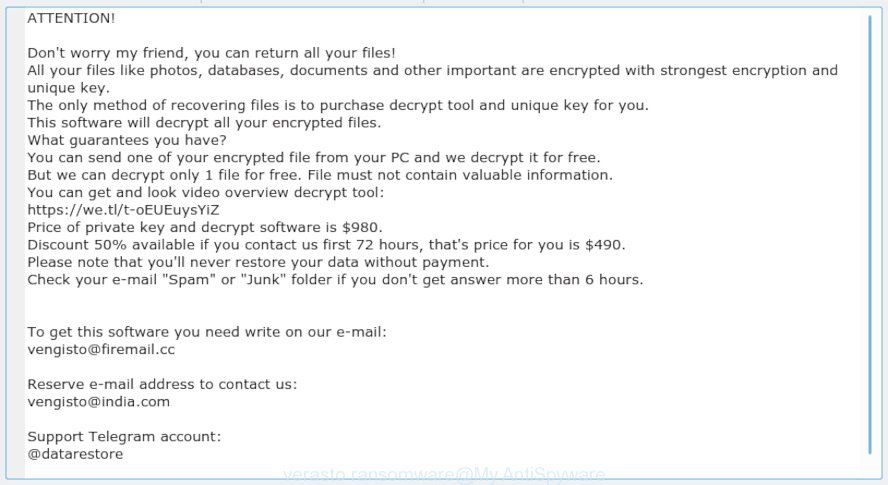This screenshot has width=888, height=485.
Task: Click the @datarestore Telegram handle
Action: click(75, 454)
